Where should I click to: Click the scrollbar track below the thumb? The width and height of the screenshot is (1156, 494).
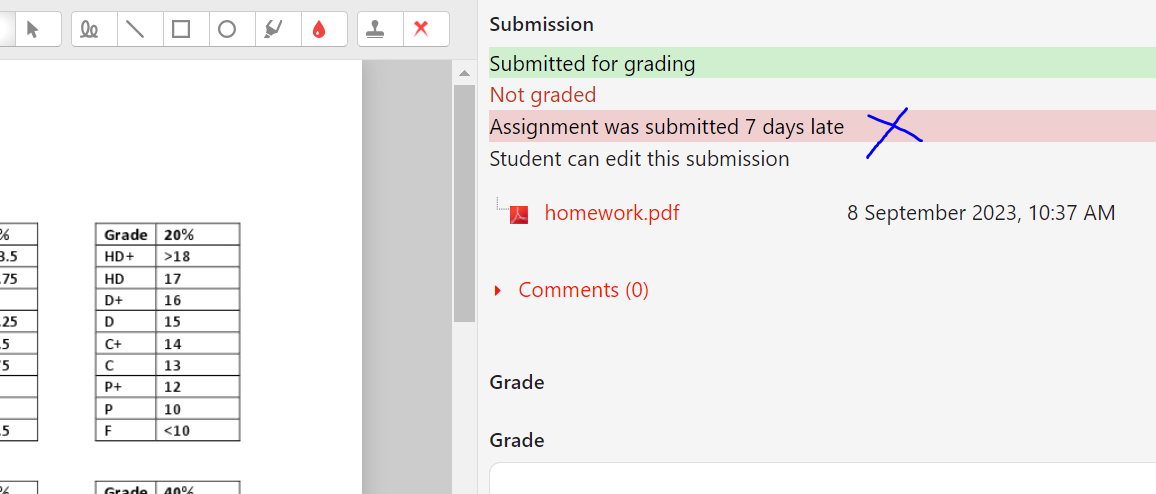pos(464,408)
